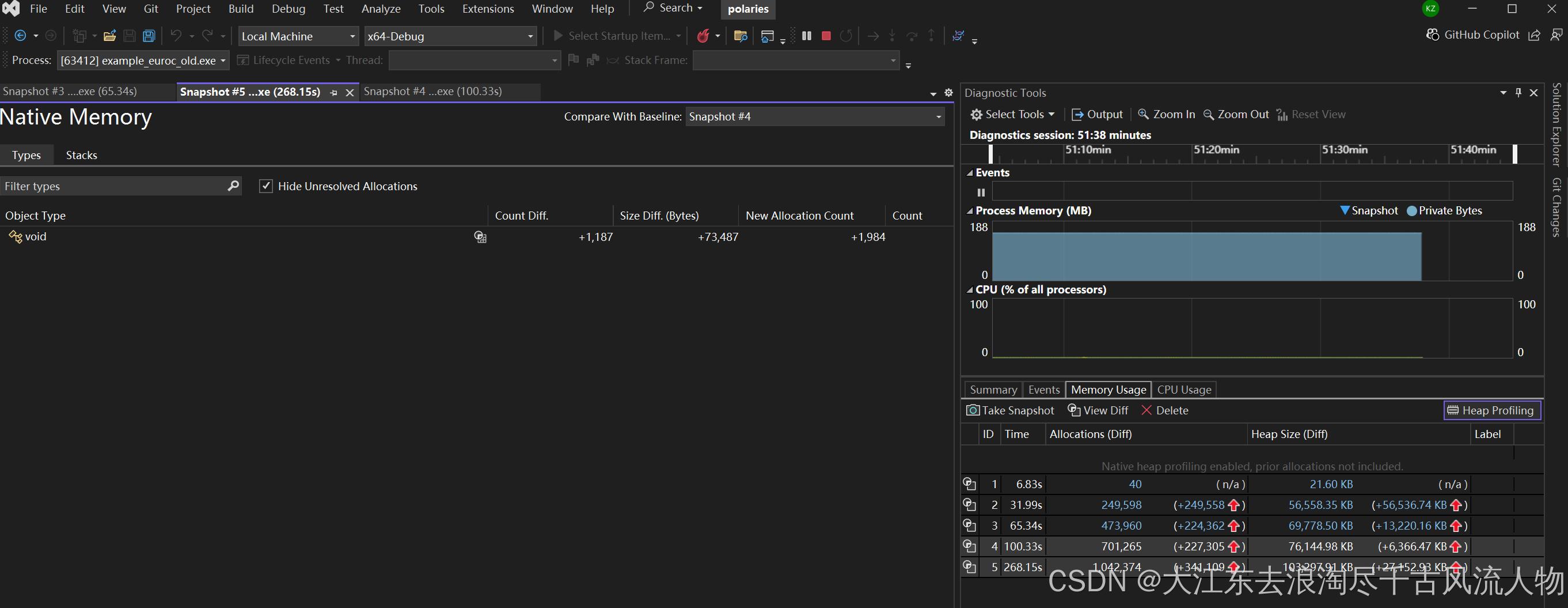
Task: Click the view-instances icon on void row
Action: [480, 237]
